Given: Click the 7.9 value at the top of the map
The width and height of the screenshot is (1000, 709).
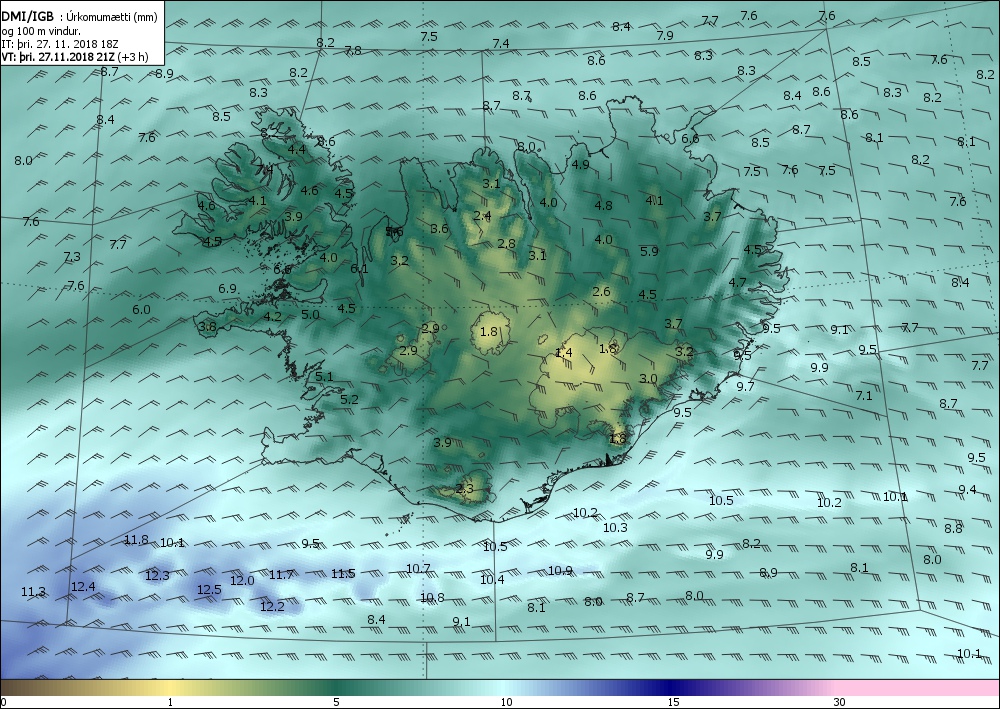Looking at the screenshot, I should (665, 36).
